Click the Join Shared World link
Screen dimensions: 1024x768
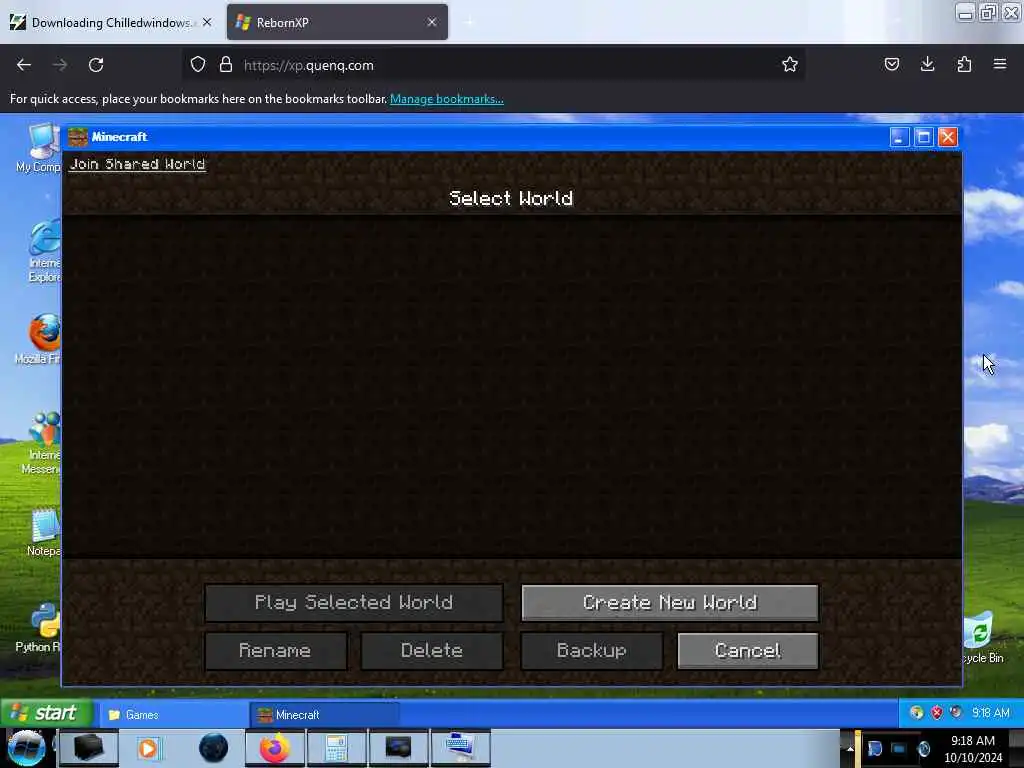(137, 165)
